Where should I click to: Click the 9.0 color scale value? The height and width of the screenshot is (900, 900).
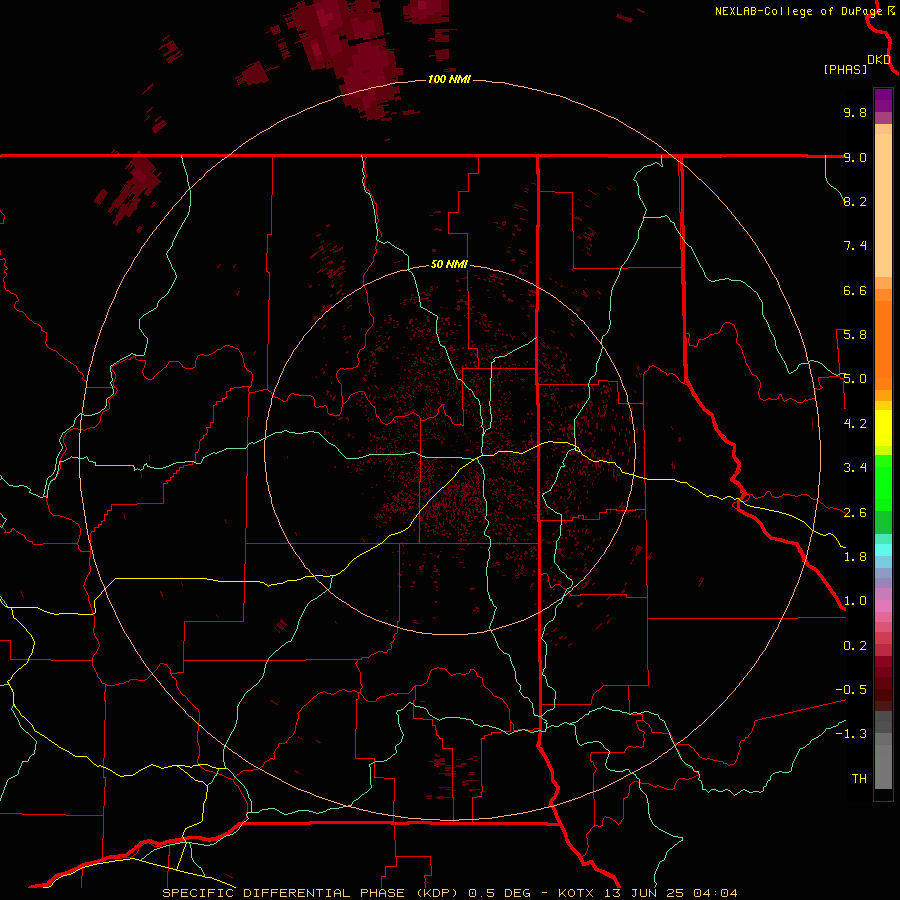(855, 157)
